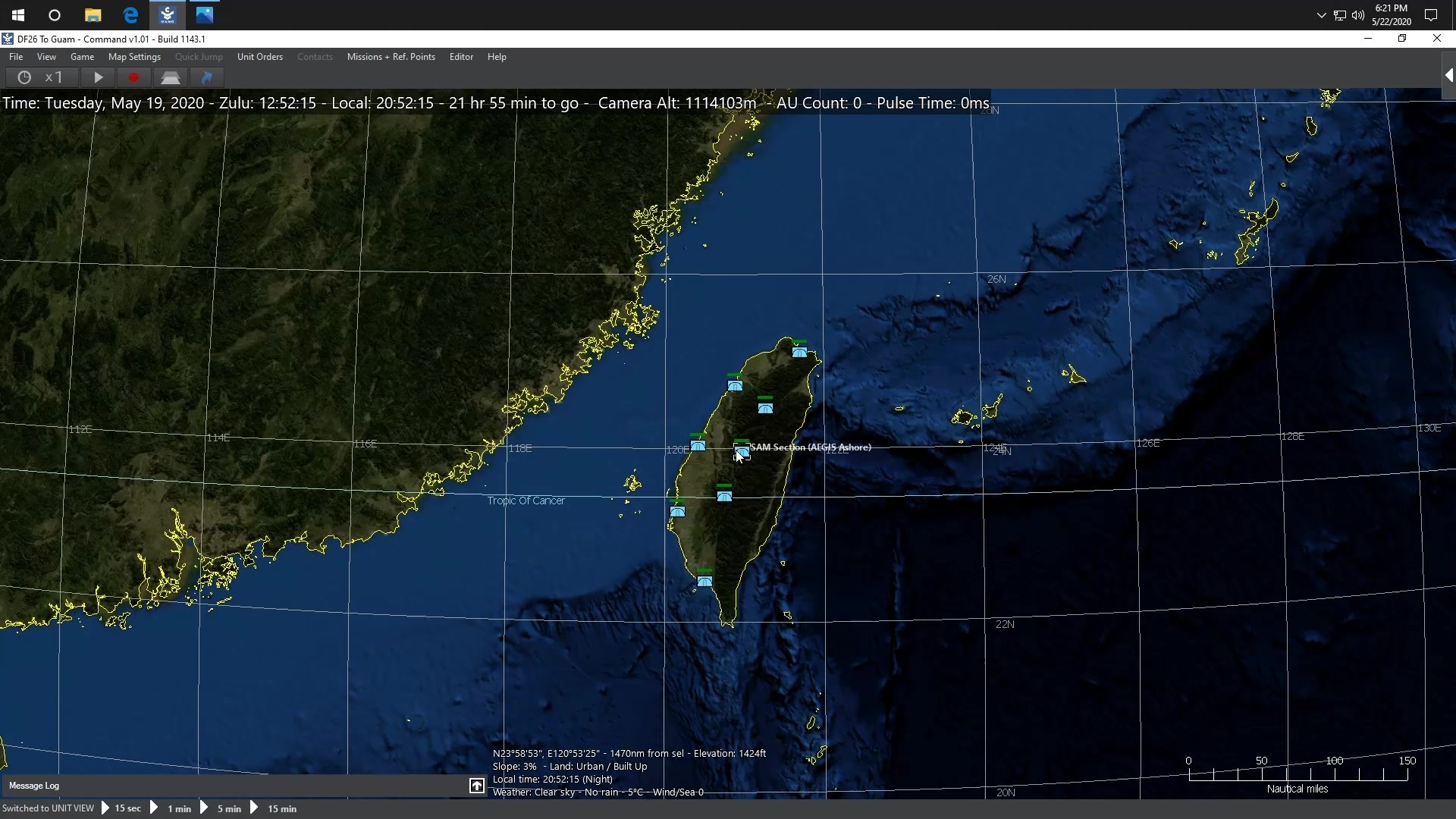
Task: Click the Tropic Of Cancer map label
Action: pyautogui.click(x=526, y=500)
